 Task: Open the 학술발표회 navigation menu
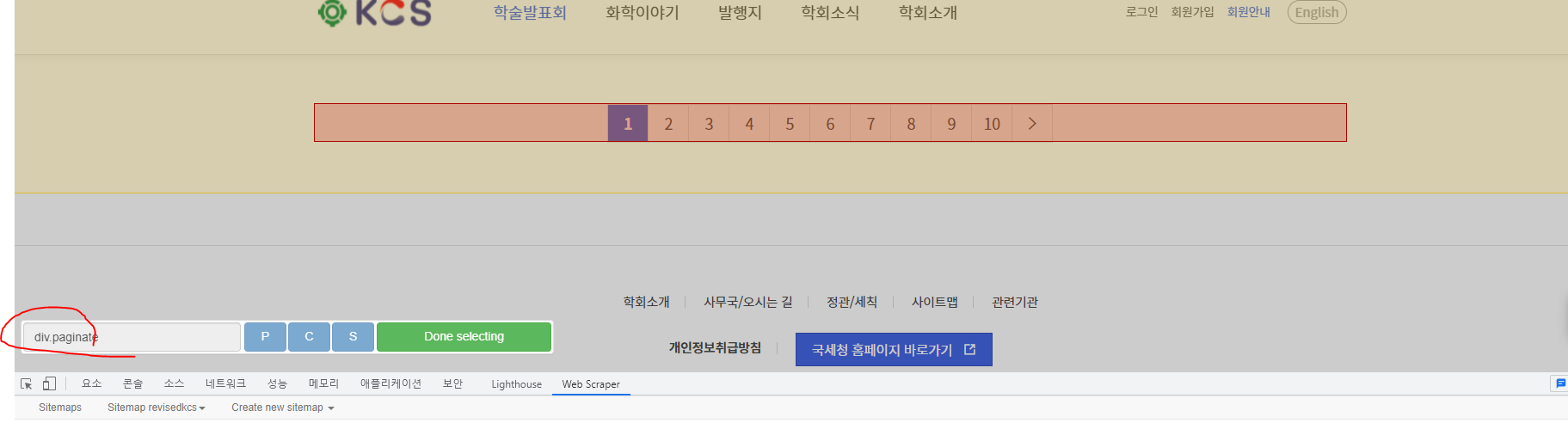coord(530,13)
